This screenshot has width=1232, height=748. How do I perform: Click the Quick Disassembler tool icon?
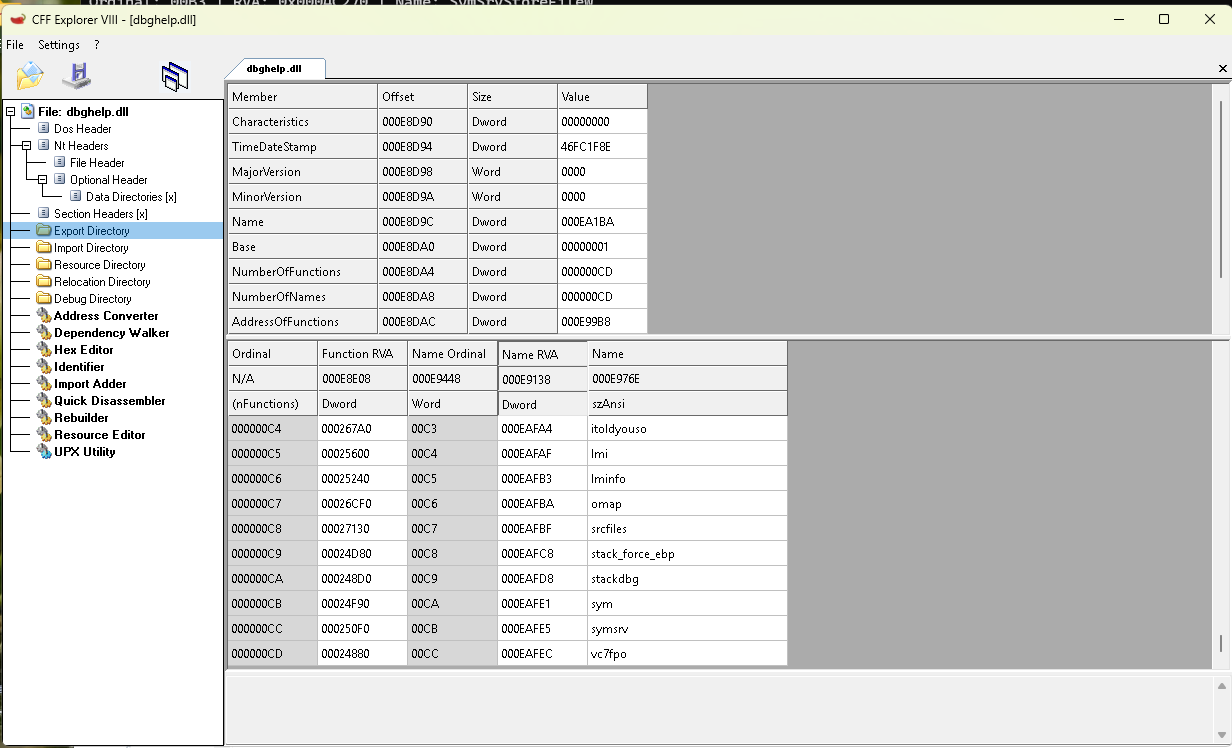44,400
